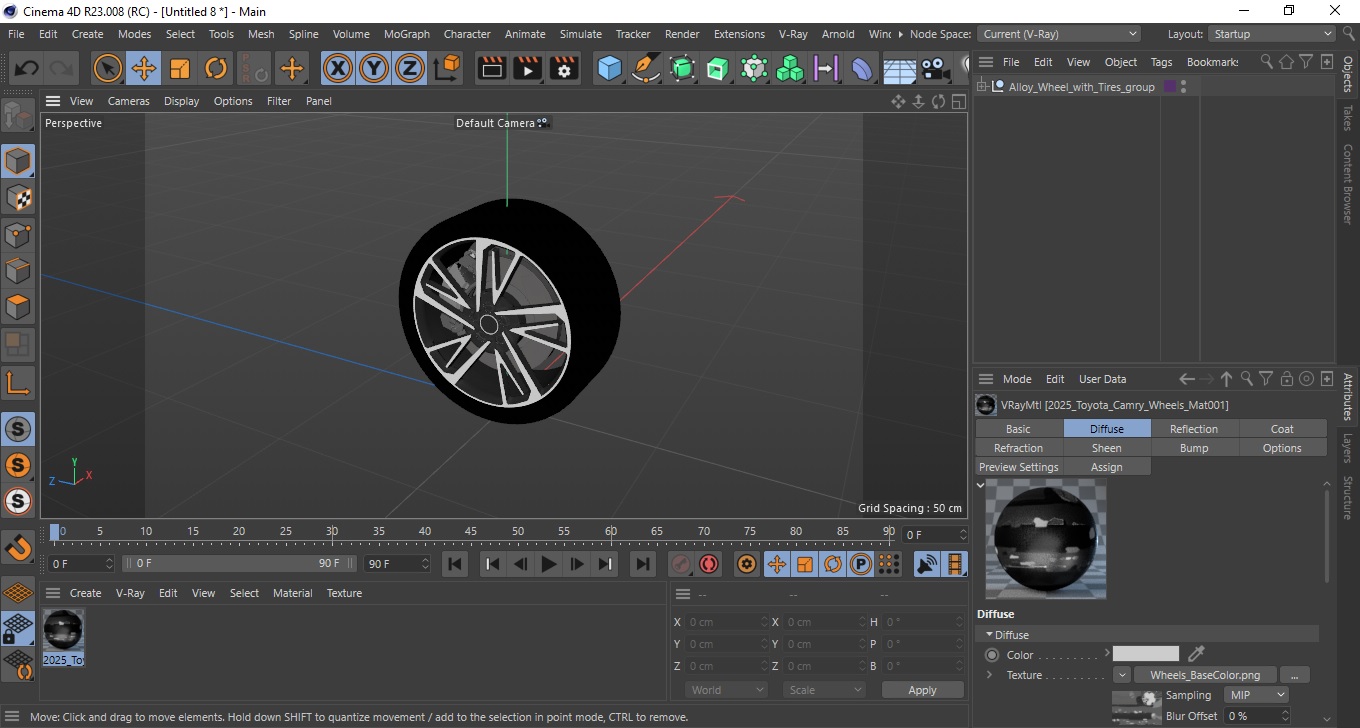
Task: Click frame 45 on the timeline ruler
Action: [471, 531]
